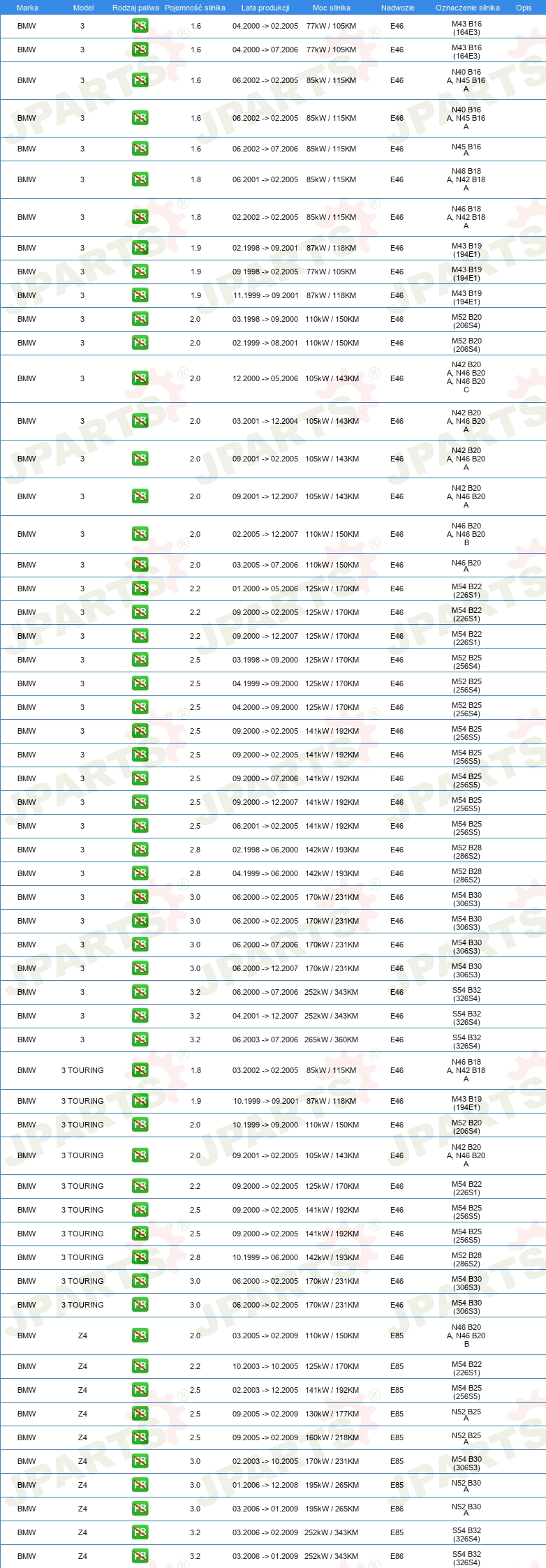This screenshot has width=546, height=1568.
Task: Click the Opis column header
Action: point(524,8)
